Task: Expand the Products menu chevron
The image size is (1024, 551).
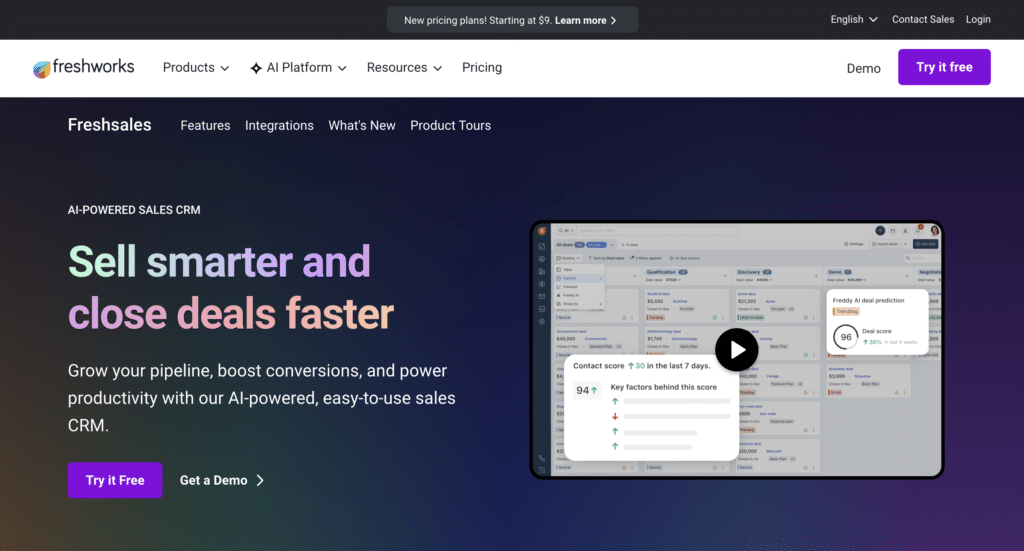Action: [225, 68]
